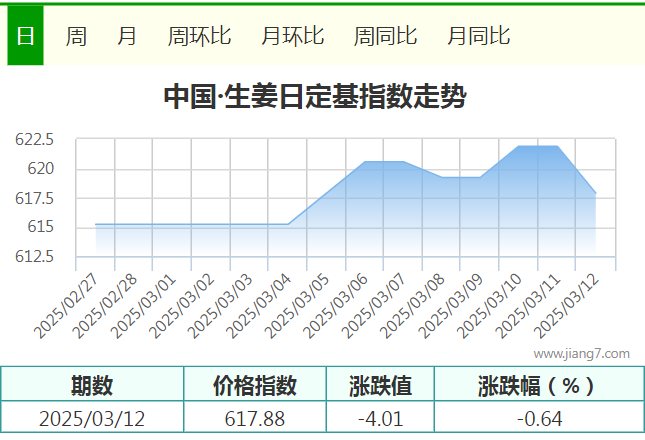Click the 月同比 tab

coord(478,37)
